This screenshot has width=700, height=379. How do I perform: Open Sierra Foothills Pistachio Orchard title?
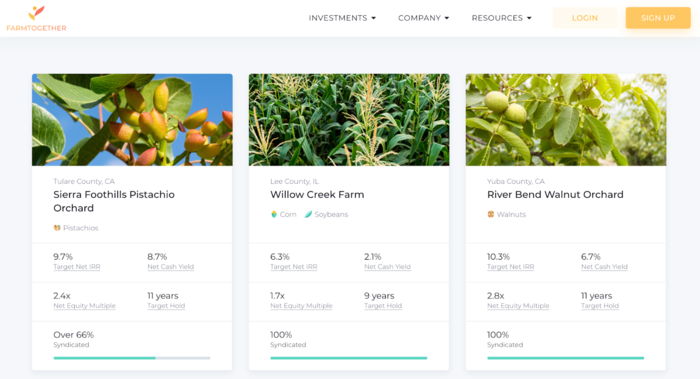click(x=114, y=201)
